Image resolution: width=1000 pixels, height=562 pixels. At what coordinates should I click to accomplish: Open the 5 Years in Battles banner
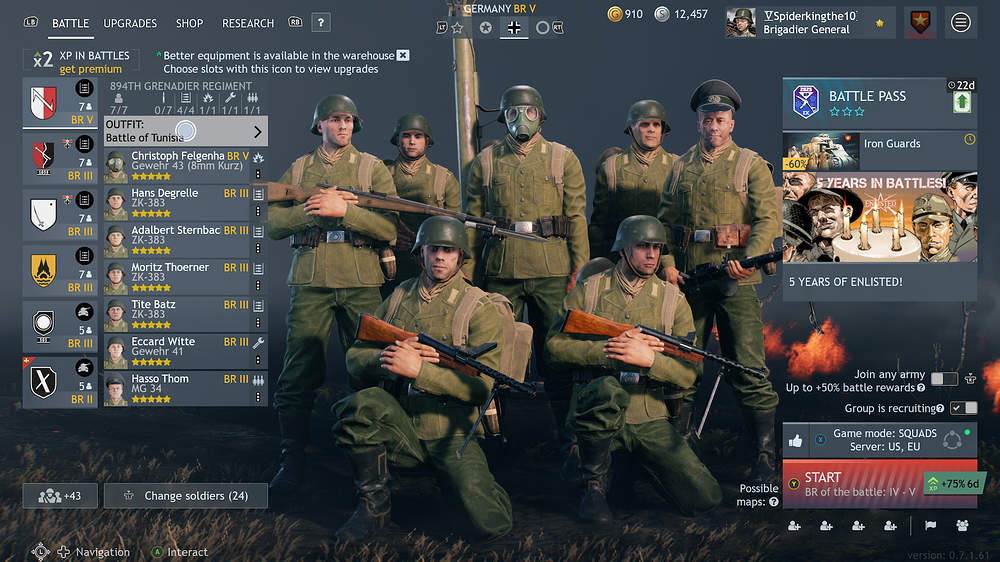(x=879, y=217)
